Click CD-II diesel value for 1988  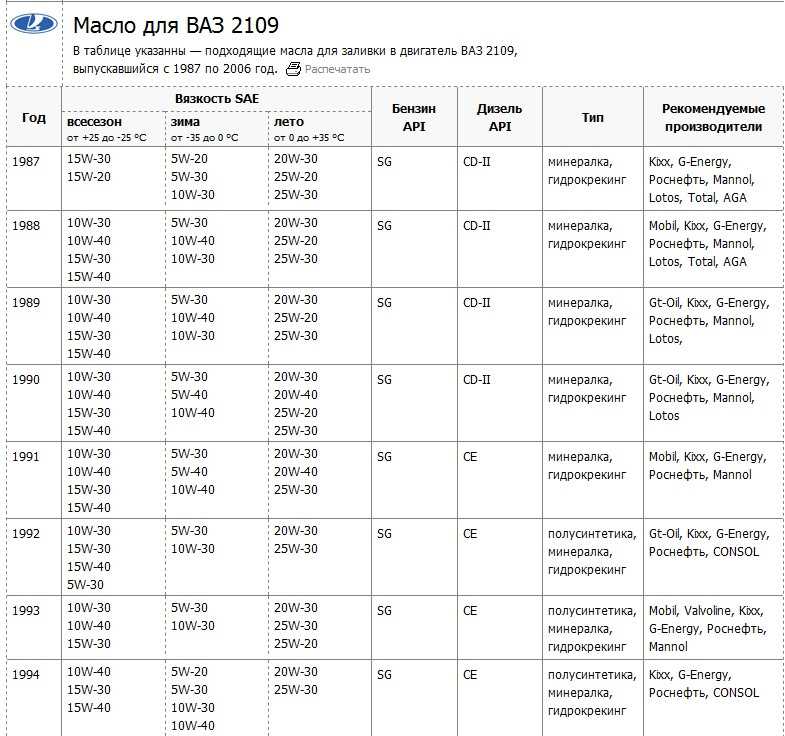tap(477, 226)
